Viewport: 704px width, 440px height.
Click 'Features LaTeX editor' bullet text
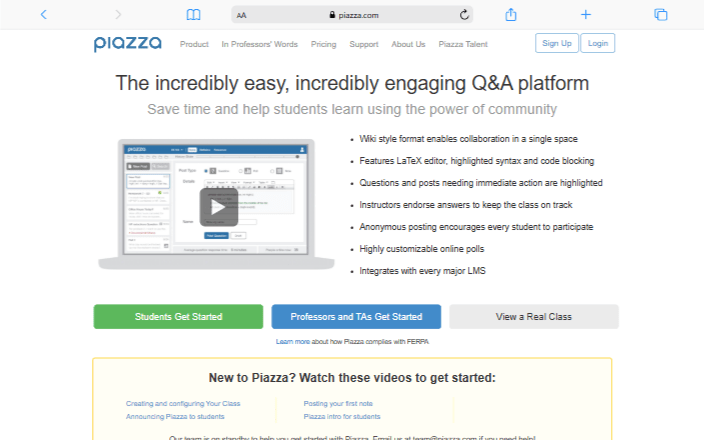click(x=476, y=161)
